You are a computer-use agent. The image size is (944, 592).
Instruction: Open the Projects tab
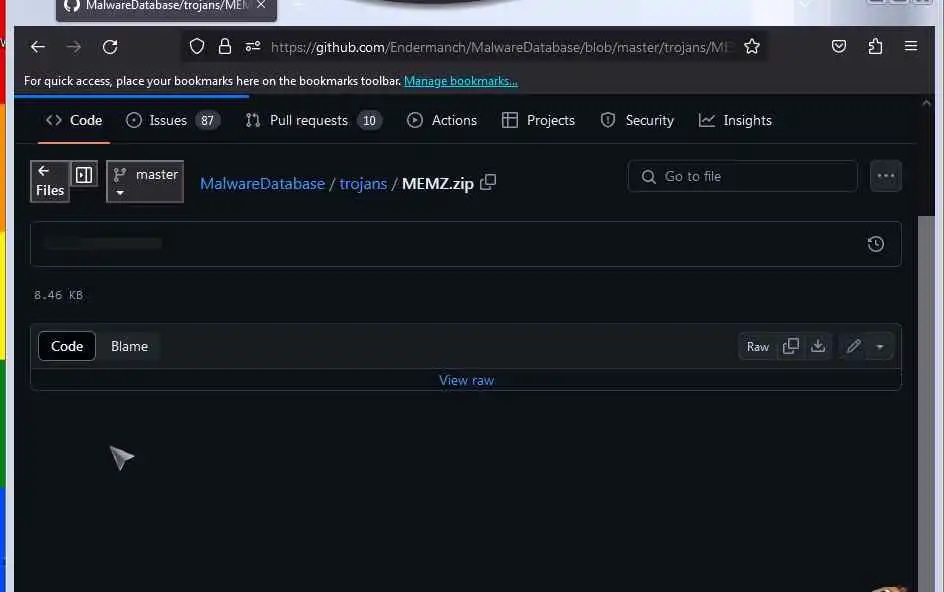538,120
